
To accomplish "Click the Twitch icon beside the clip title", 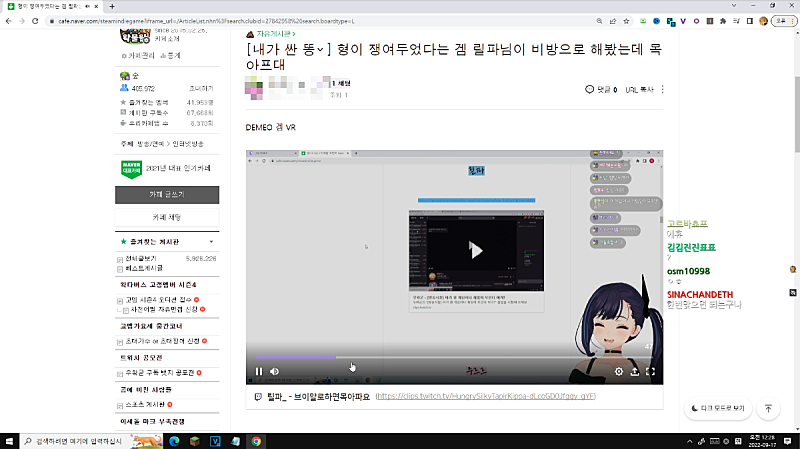I will click(x=258, y=396).
